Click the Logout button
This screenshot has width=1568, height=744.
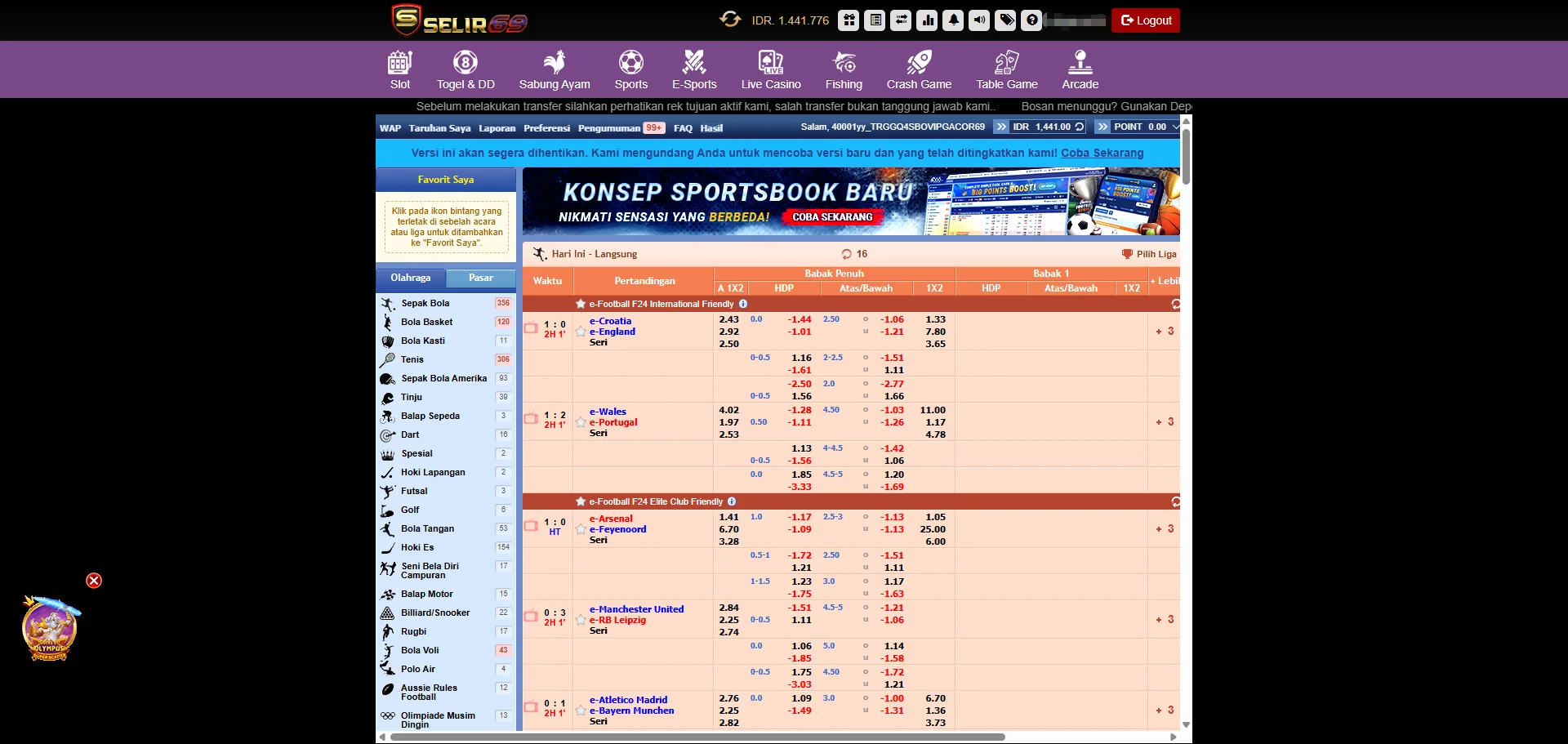pos(1145,20)
